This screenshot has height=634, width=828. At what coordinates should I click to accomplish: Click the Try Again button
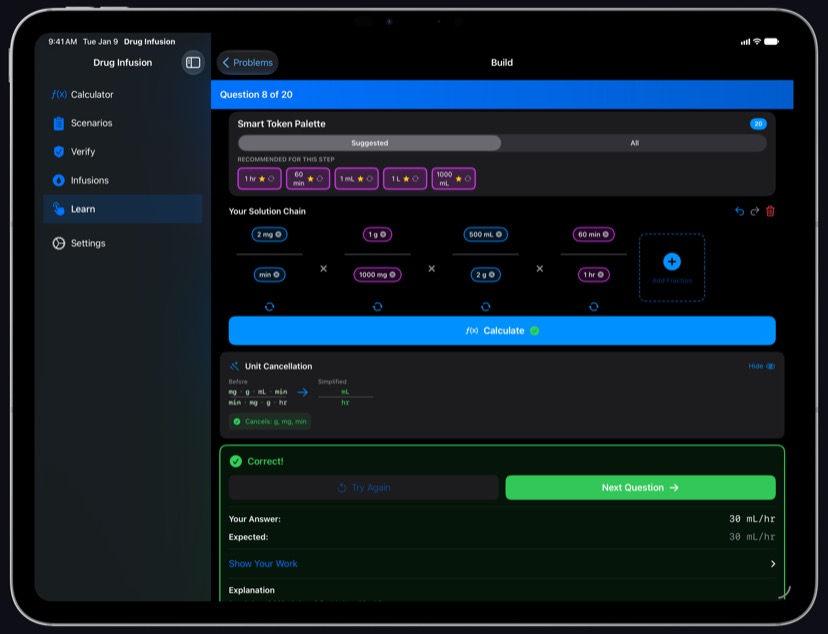(364, 488)
